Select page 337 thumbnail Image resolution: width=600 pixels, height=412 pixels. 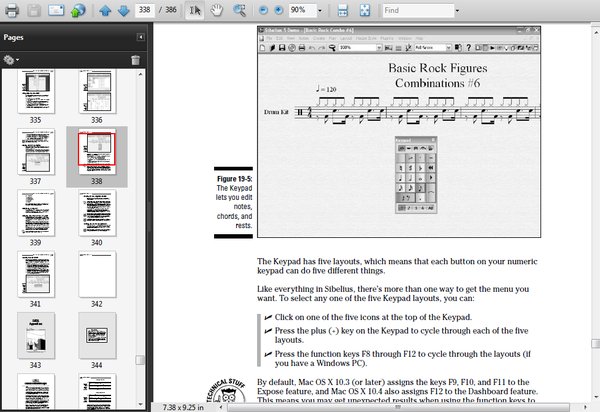click(x=36, y=152)
